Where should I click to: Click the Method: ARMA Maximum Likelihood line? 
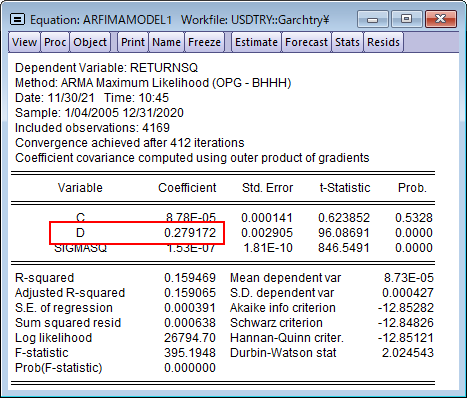click(153, 83)
